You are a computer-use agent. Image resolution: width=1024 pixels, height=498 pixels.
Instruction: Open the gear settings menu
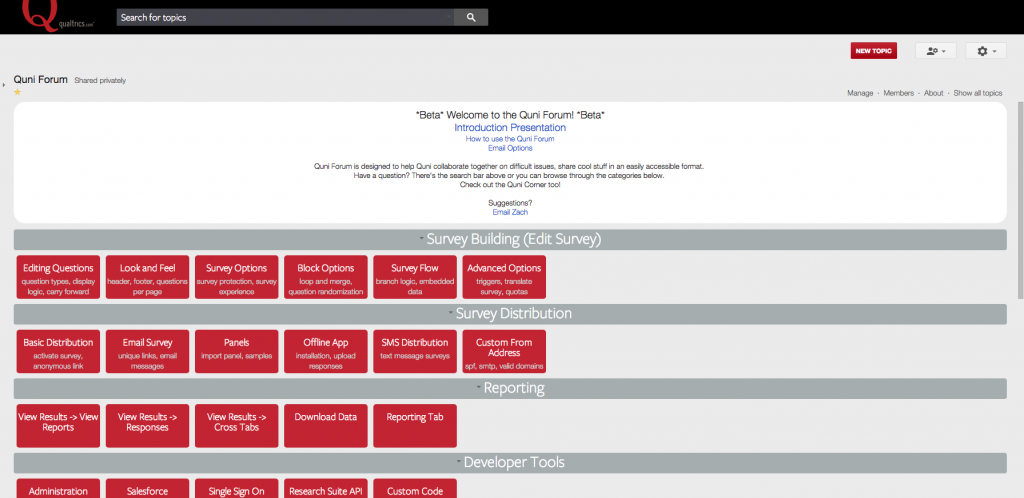[x=985, y=51]
